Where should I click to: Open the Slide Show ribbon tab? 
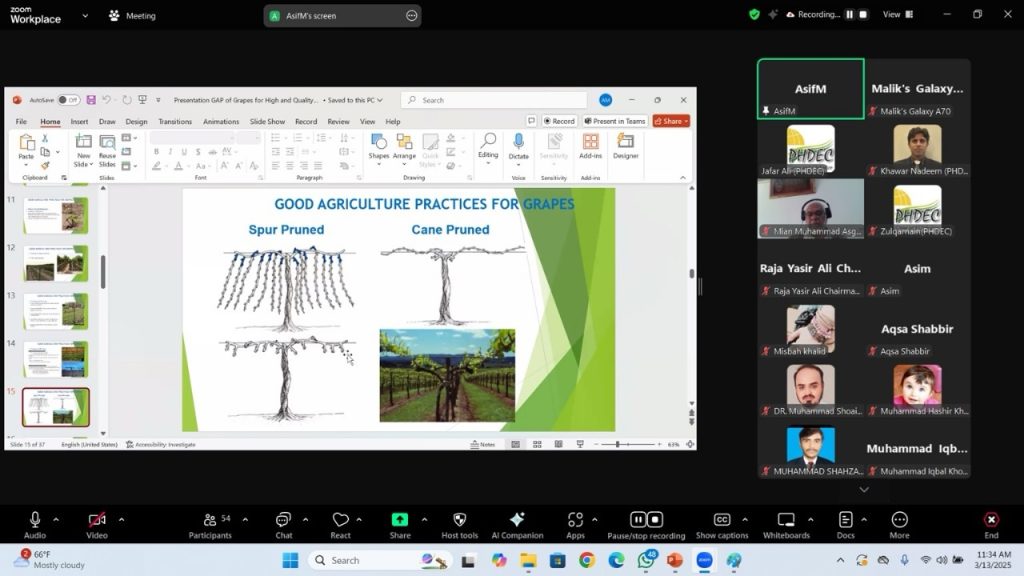[x=267, y=122]
